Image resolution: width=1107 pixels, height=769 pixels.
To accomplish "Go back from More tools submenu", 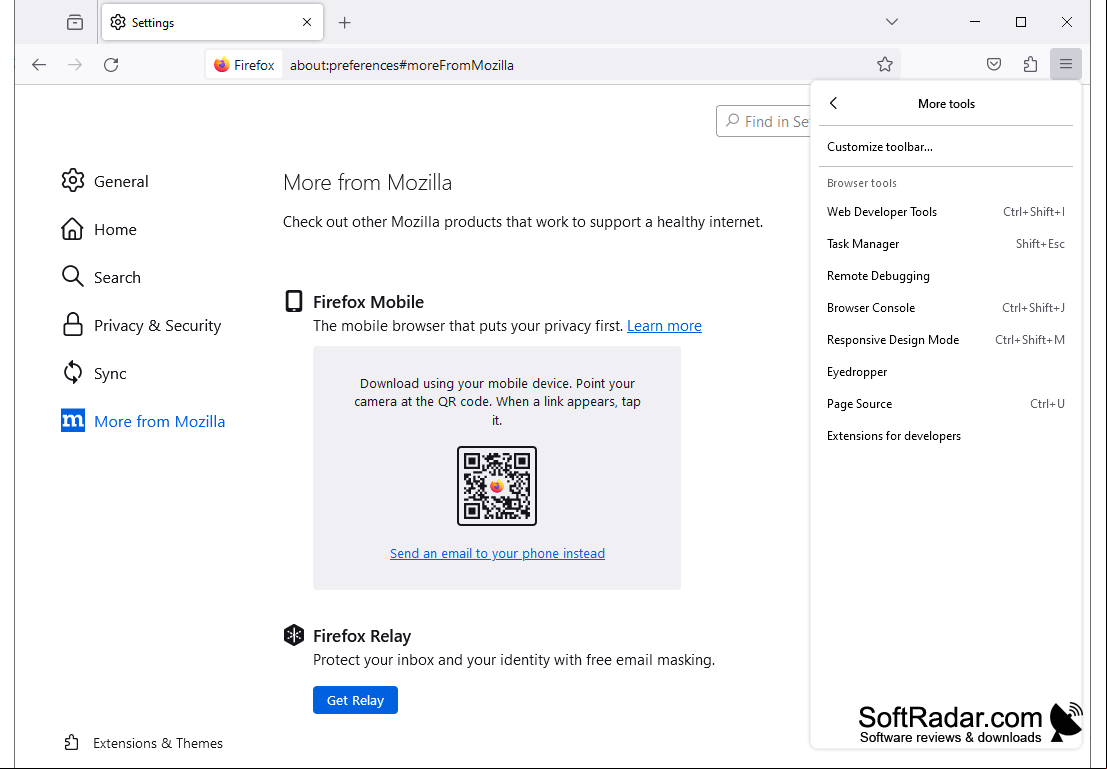I will tap(834, 103).
